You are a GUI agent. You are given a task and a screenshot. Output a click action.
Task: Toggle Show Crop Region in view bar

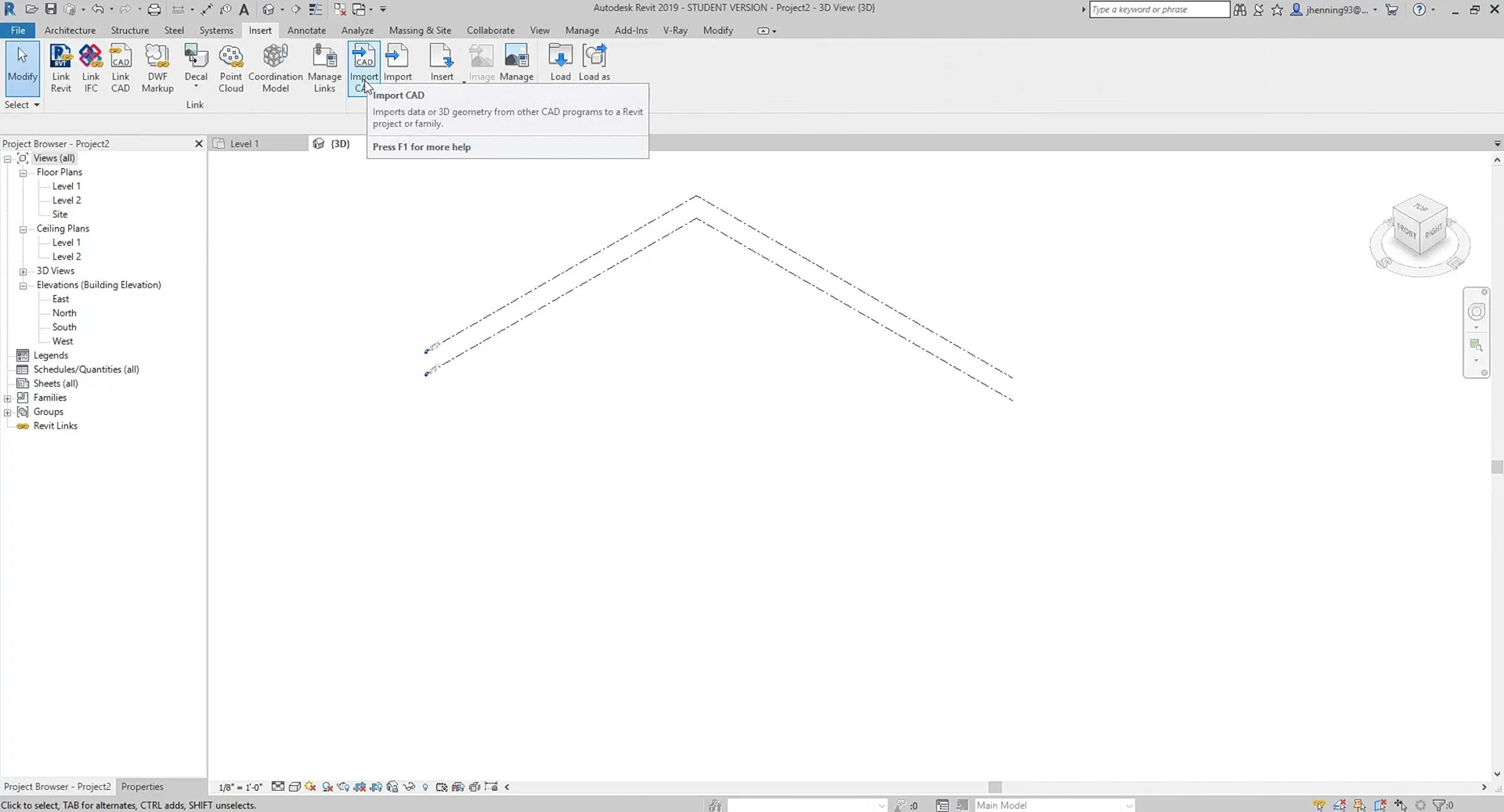tap(376, 787)
